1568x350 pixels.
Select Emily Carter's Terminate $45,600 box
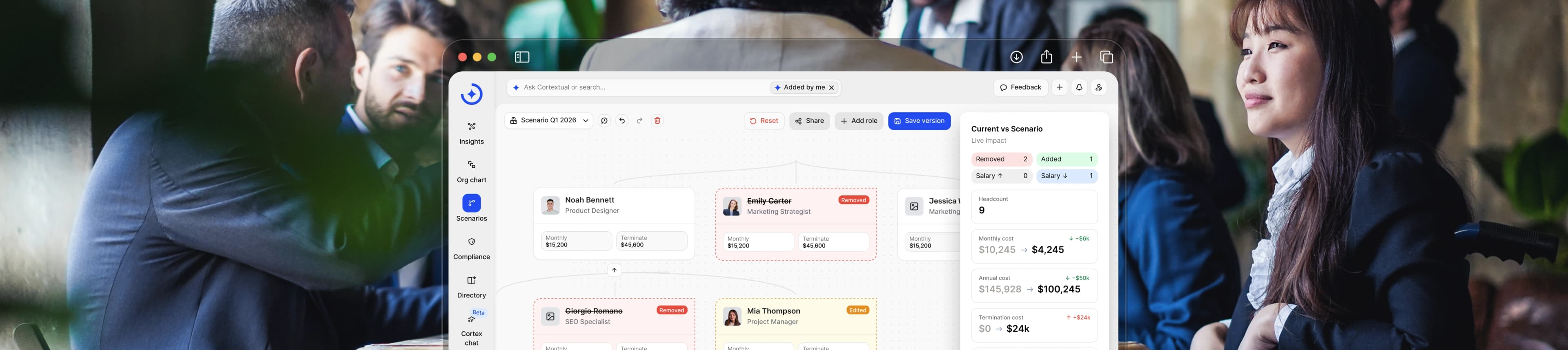833,242
